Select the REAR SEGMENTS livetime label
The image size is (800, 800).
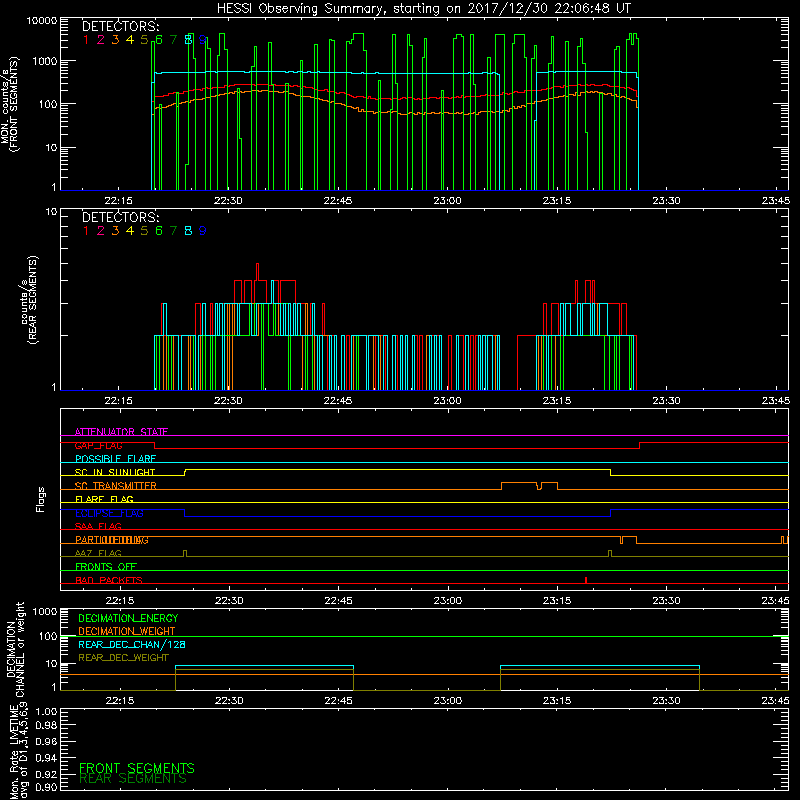coord(133,779)
